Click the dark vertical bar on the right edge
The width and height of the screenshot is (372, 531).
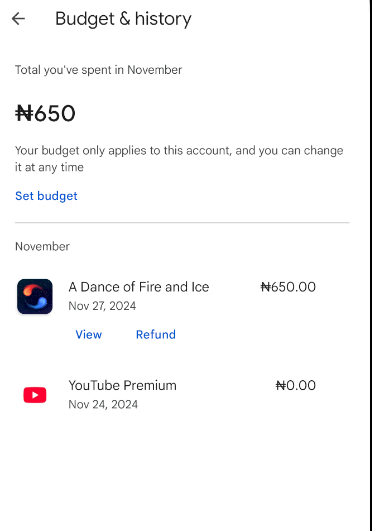(371, 266)
